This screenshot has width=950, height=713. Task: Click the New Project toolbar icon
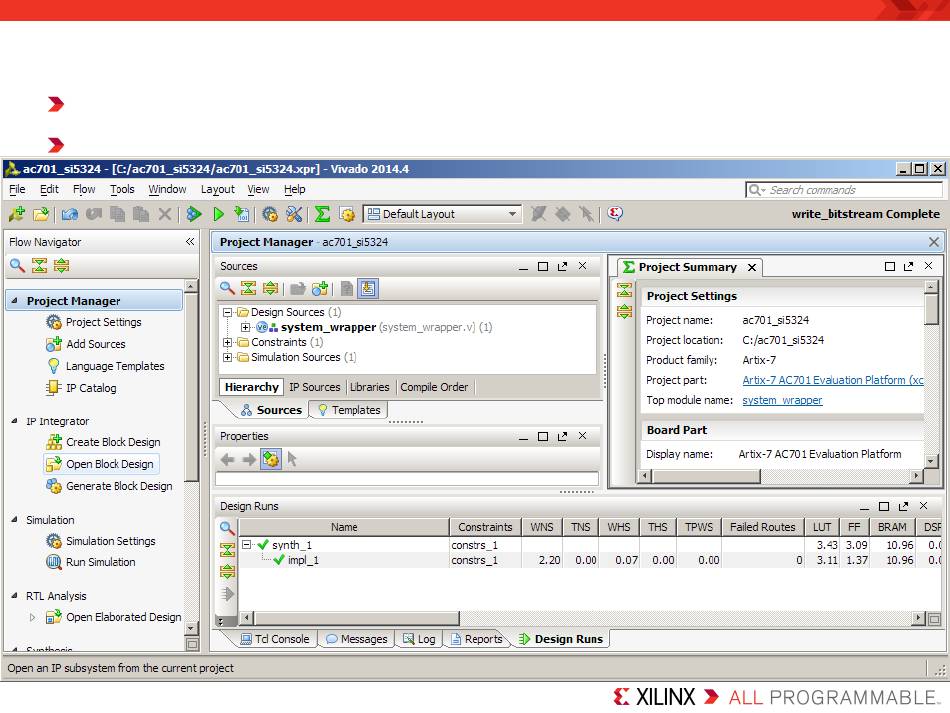click(x=17, y=214)
